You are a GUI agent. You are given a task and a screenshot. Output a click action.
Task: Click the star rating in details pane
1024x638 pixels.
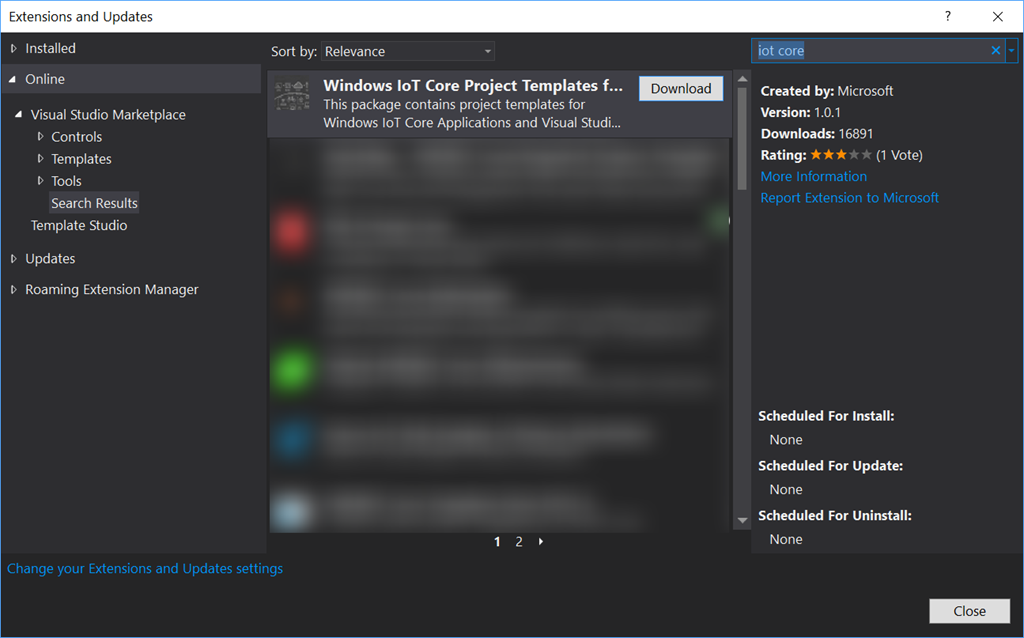[840, 155]
